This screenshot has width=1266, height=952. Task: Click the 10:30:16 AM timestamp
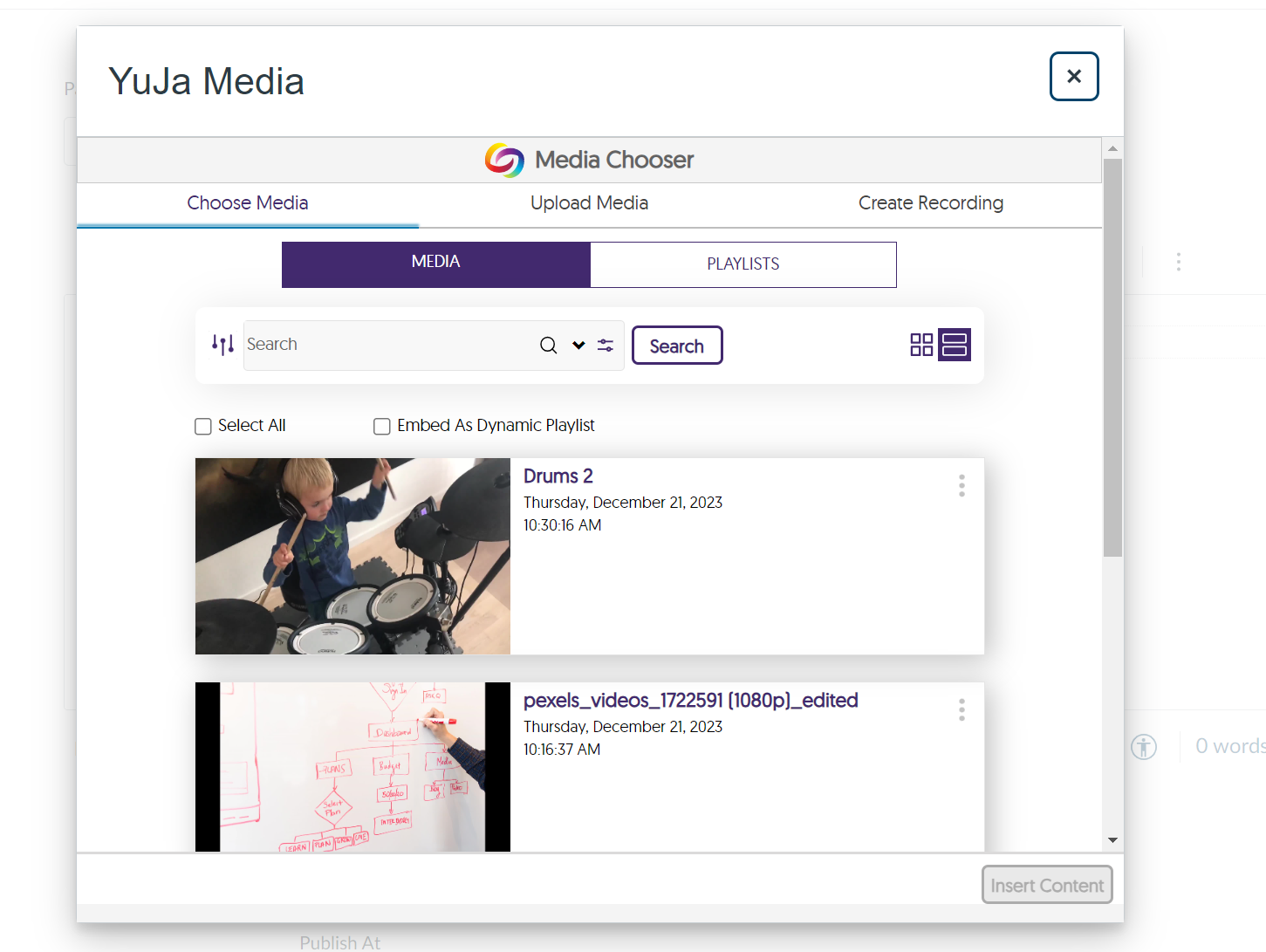pyautogui.click(x=562, y=525)
